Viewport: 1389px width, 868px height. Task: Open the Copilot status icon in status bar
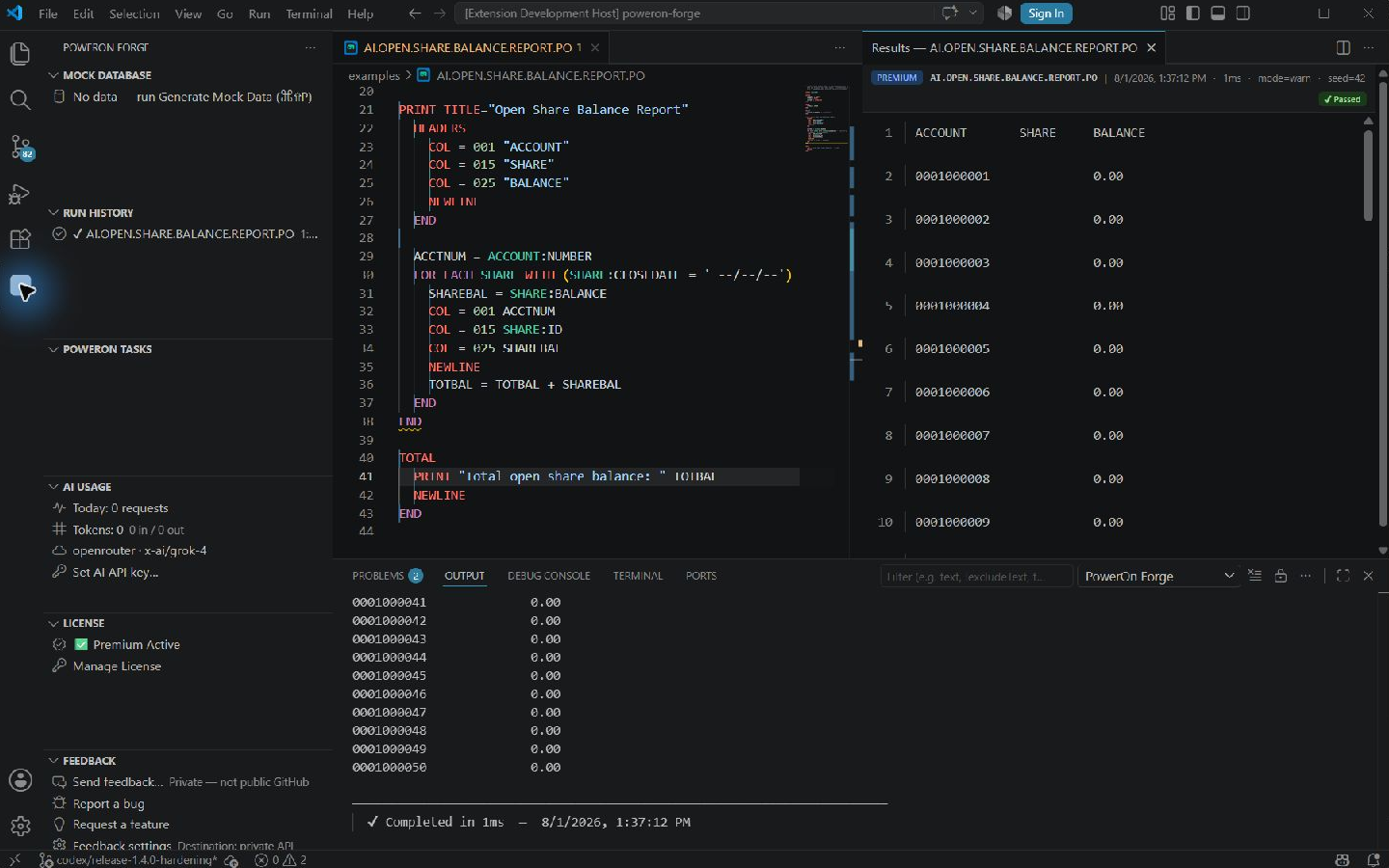(x=1342, y=859)
